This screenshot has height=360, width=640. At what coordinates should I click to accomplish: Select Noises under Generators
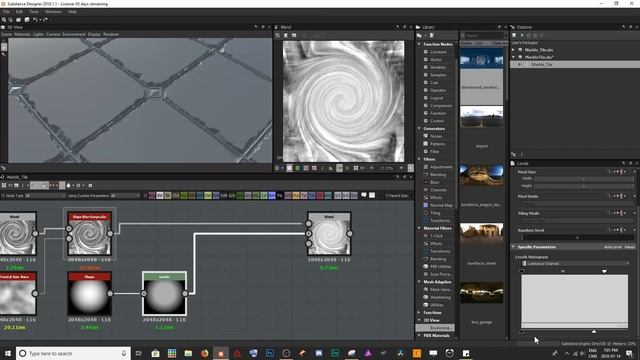click(436, 136)
